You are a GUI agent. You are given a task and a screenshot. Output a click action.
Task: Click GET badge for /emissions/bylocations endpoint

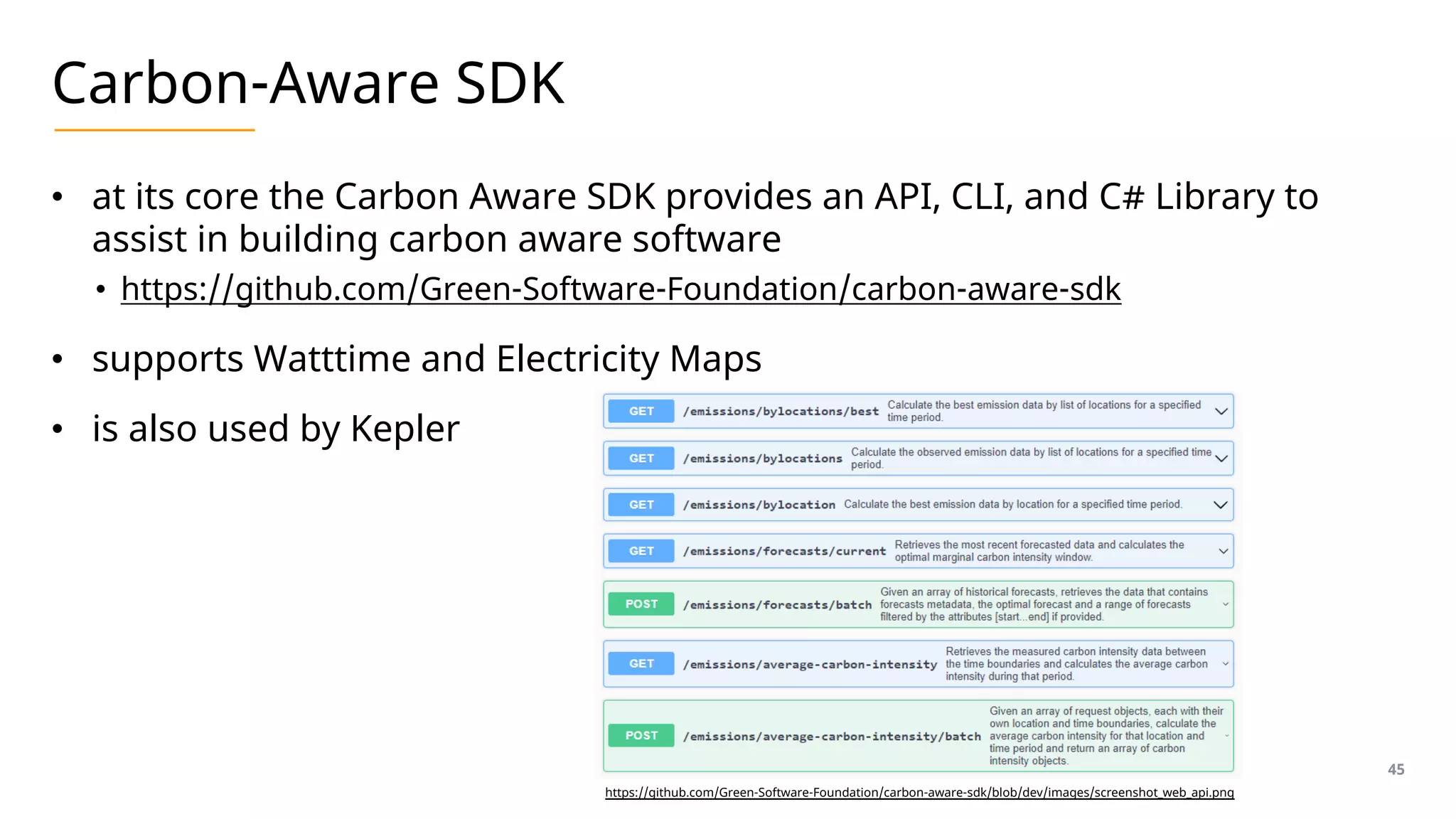point(641,459)
